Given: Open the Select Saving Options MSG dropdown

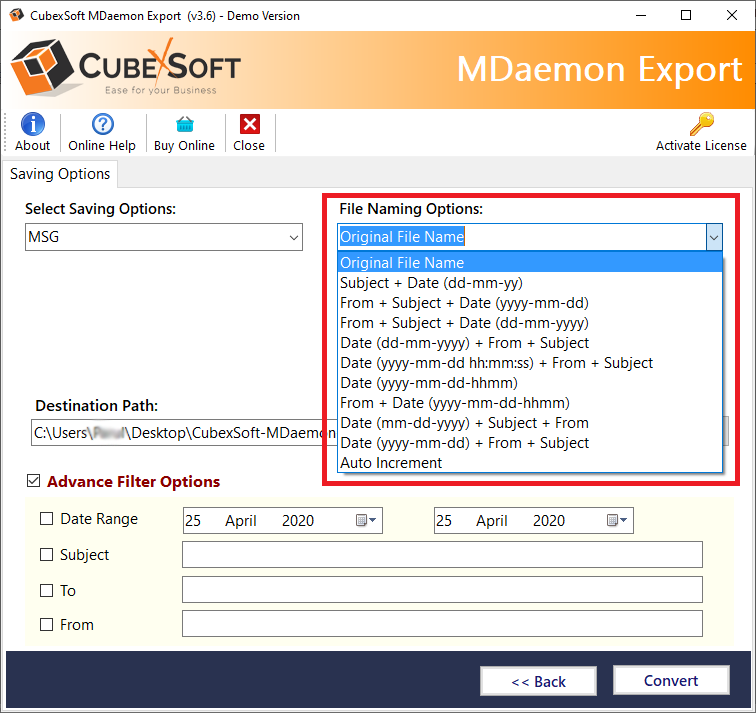Looking at the screenshot, I should click(x=164, y=237).
